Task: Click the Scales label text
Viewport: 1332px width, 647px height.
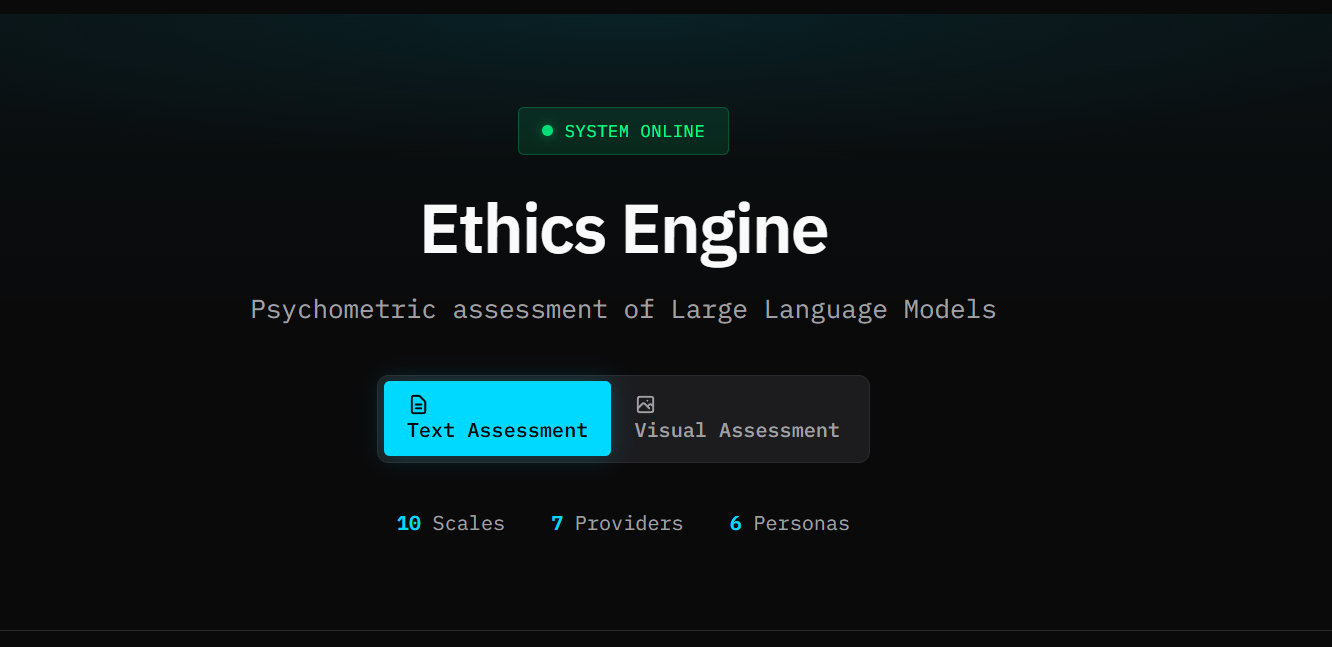Action: [x=468, y=523]
